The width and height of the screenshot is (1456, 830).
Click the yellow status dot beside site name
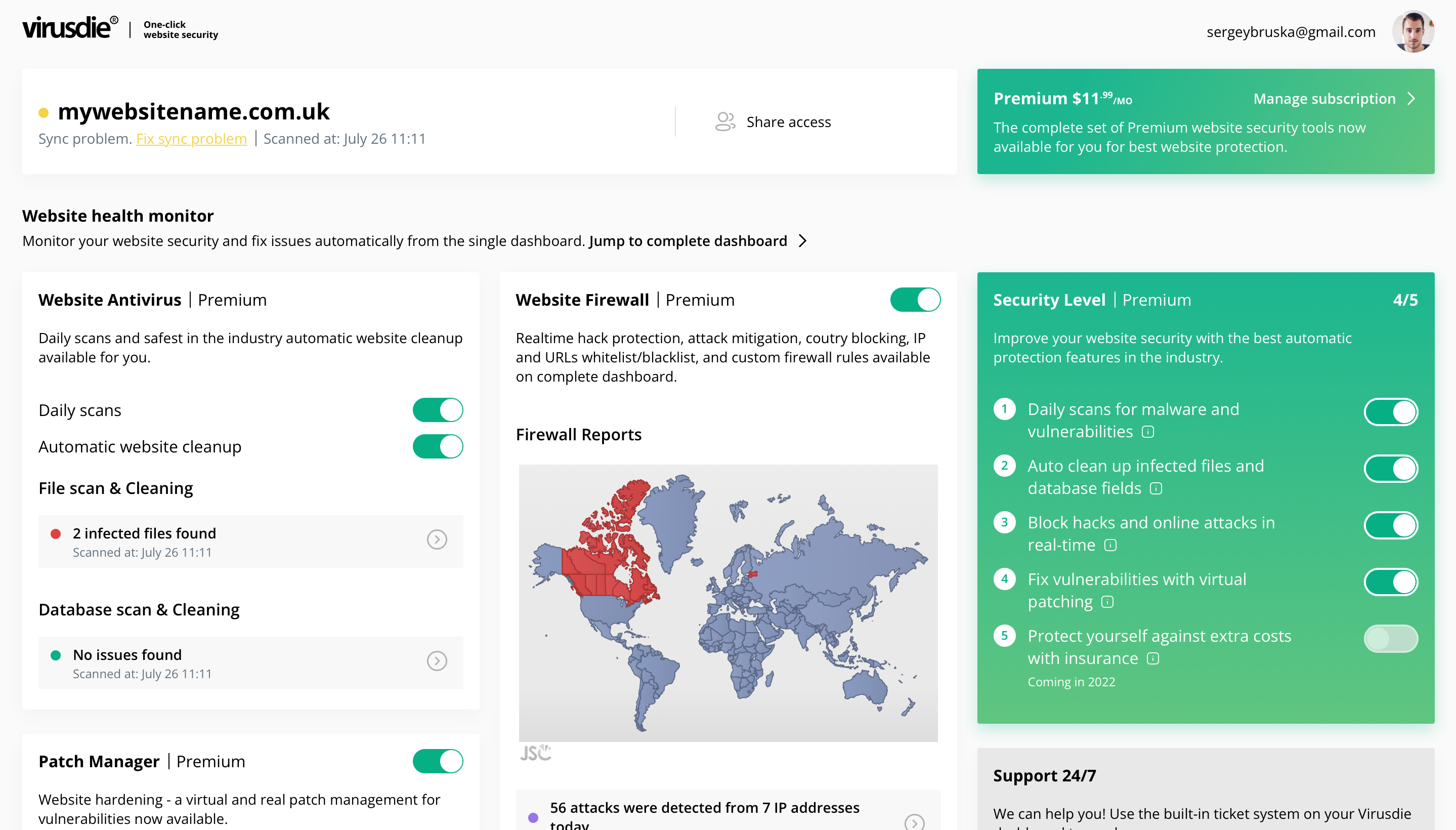[x=44, y=112]
